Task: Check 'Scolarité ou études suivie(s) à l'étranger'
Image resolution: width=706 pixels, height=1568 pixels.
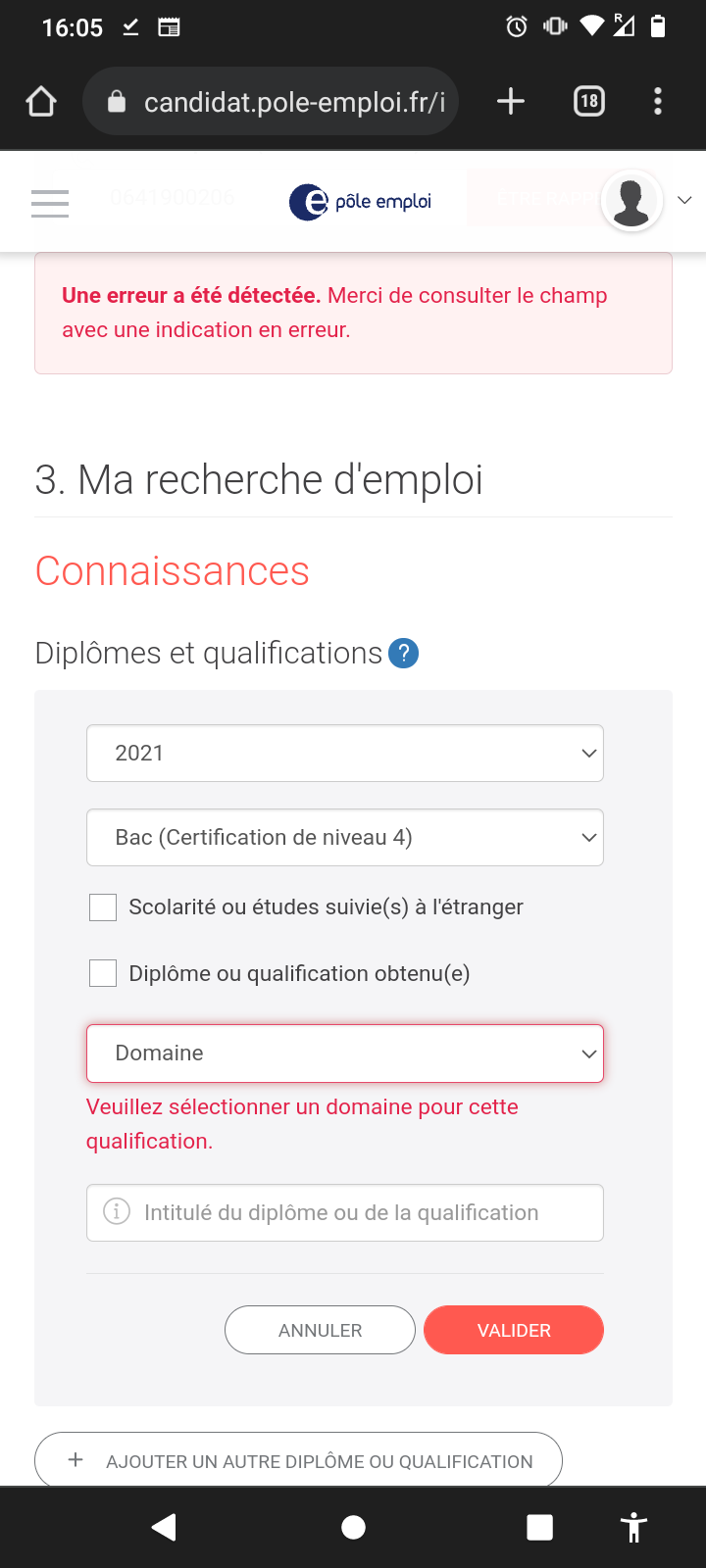Action: 103,907
